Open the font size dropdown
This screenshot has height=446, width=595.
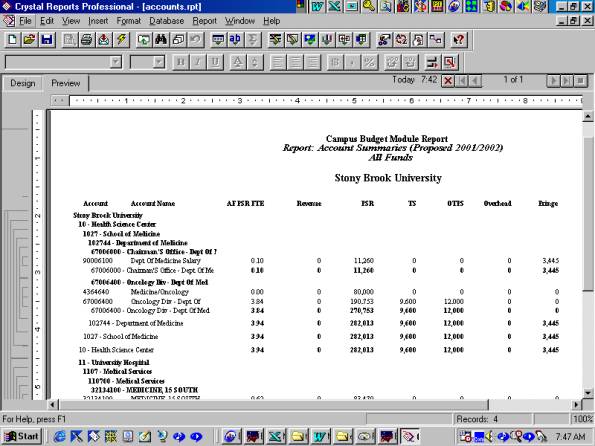[159, 62]
